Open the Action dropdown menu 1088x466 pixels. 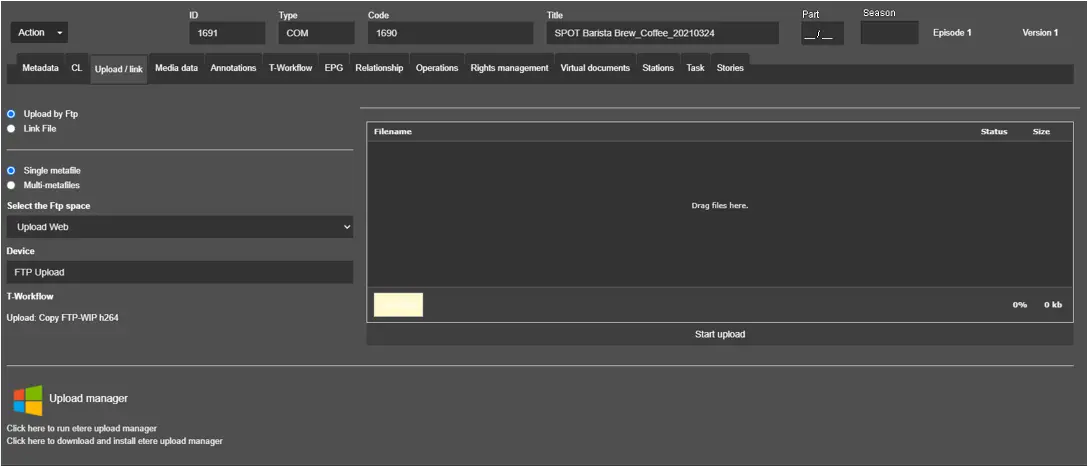coord(40,33)
